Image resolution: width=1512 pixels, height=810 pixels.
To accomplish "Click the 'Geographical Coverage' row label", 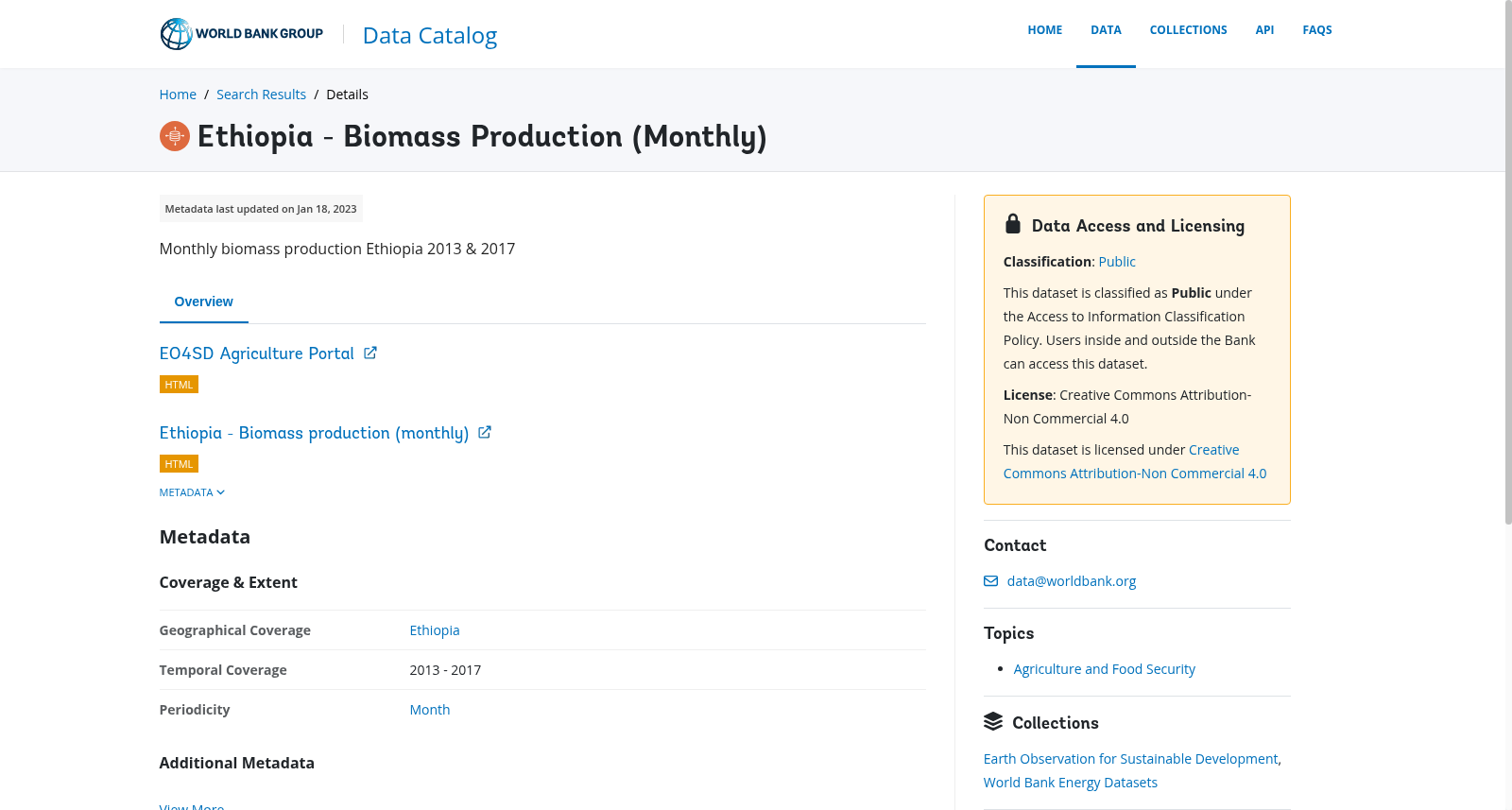I will coord(235,630).
